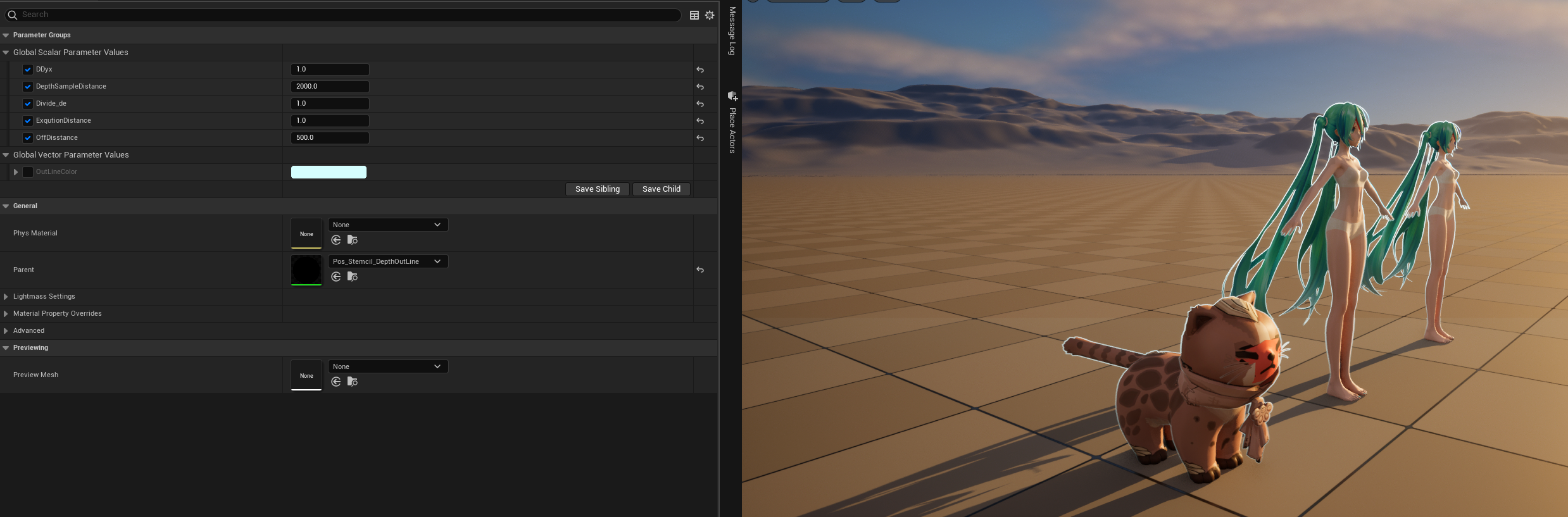This screenshot has width=1568, height=517.
Task: Uncheck the Divide_de parameter checkbox
Action: click(28, 104)
